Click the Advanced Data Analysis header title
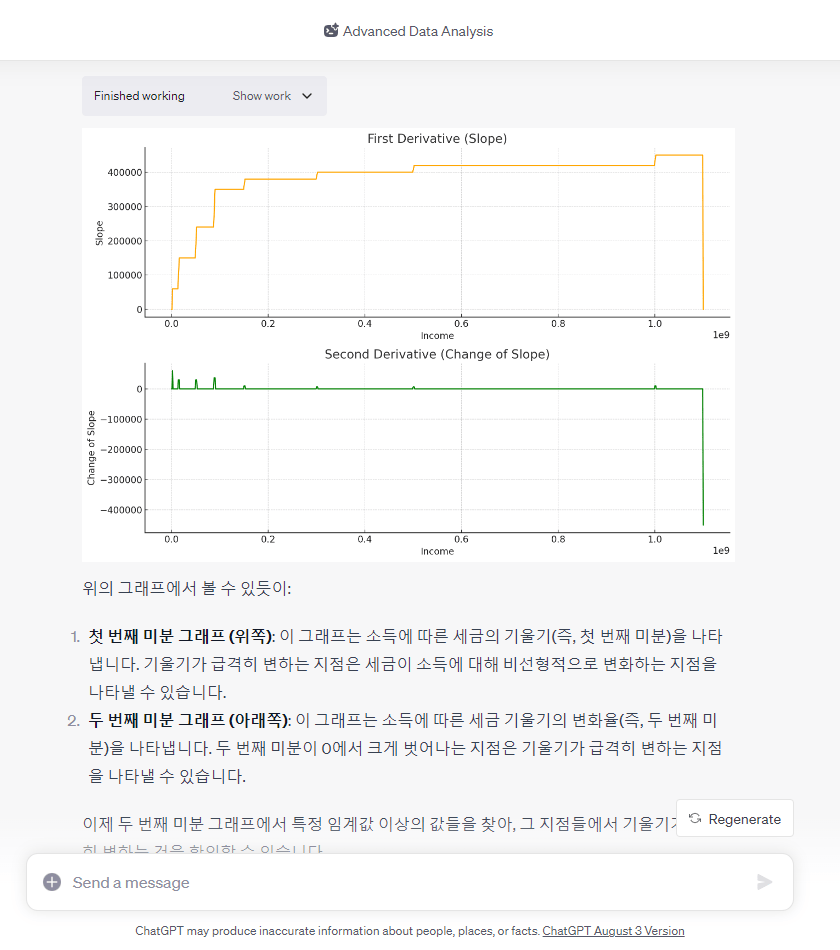Screen dimensions: 840x950 (417, 31)
